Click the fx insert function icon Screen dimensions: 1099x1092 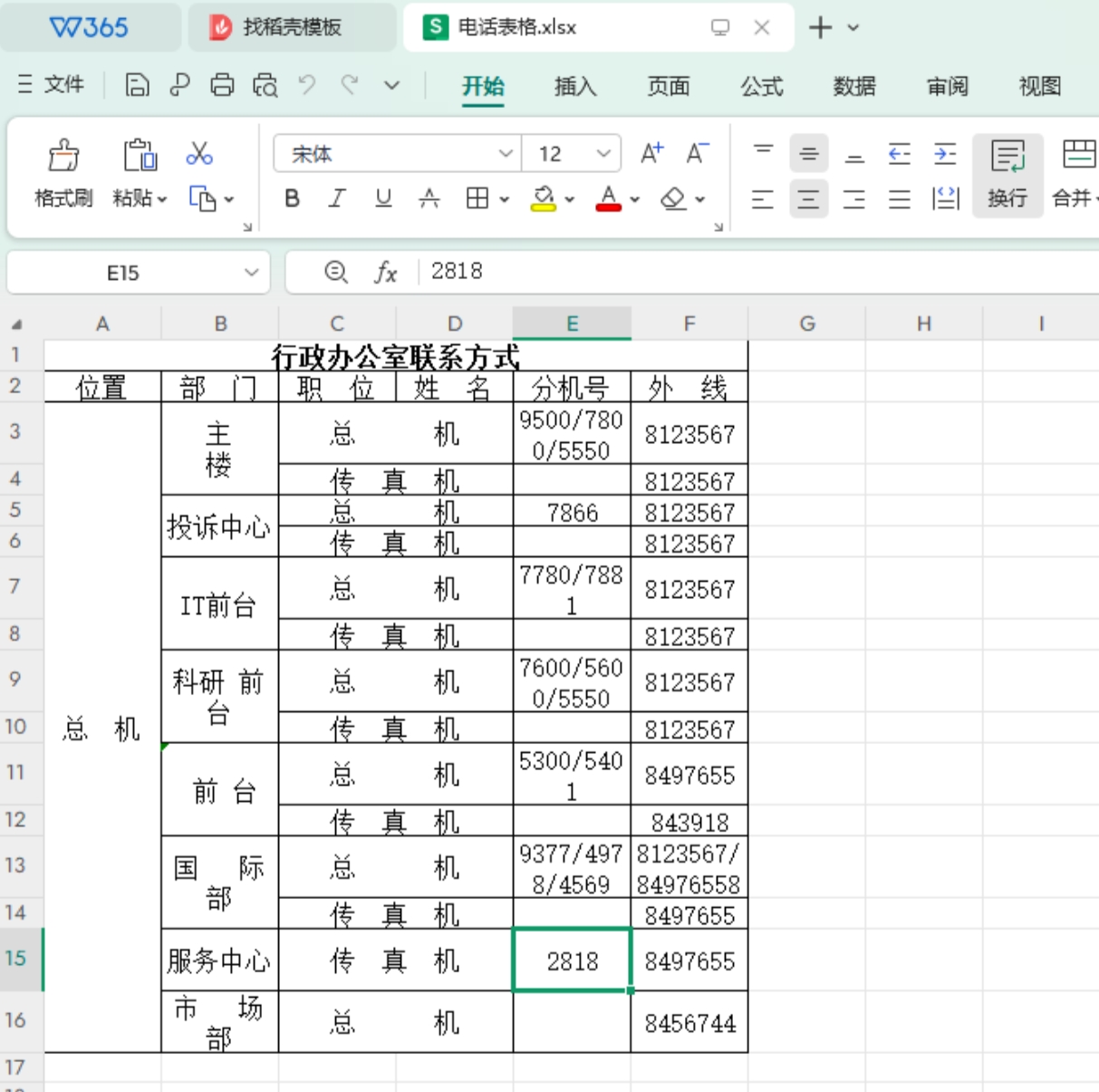386,272
